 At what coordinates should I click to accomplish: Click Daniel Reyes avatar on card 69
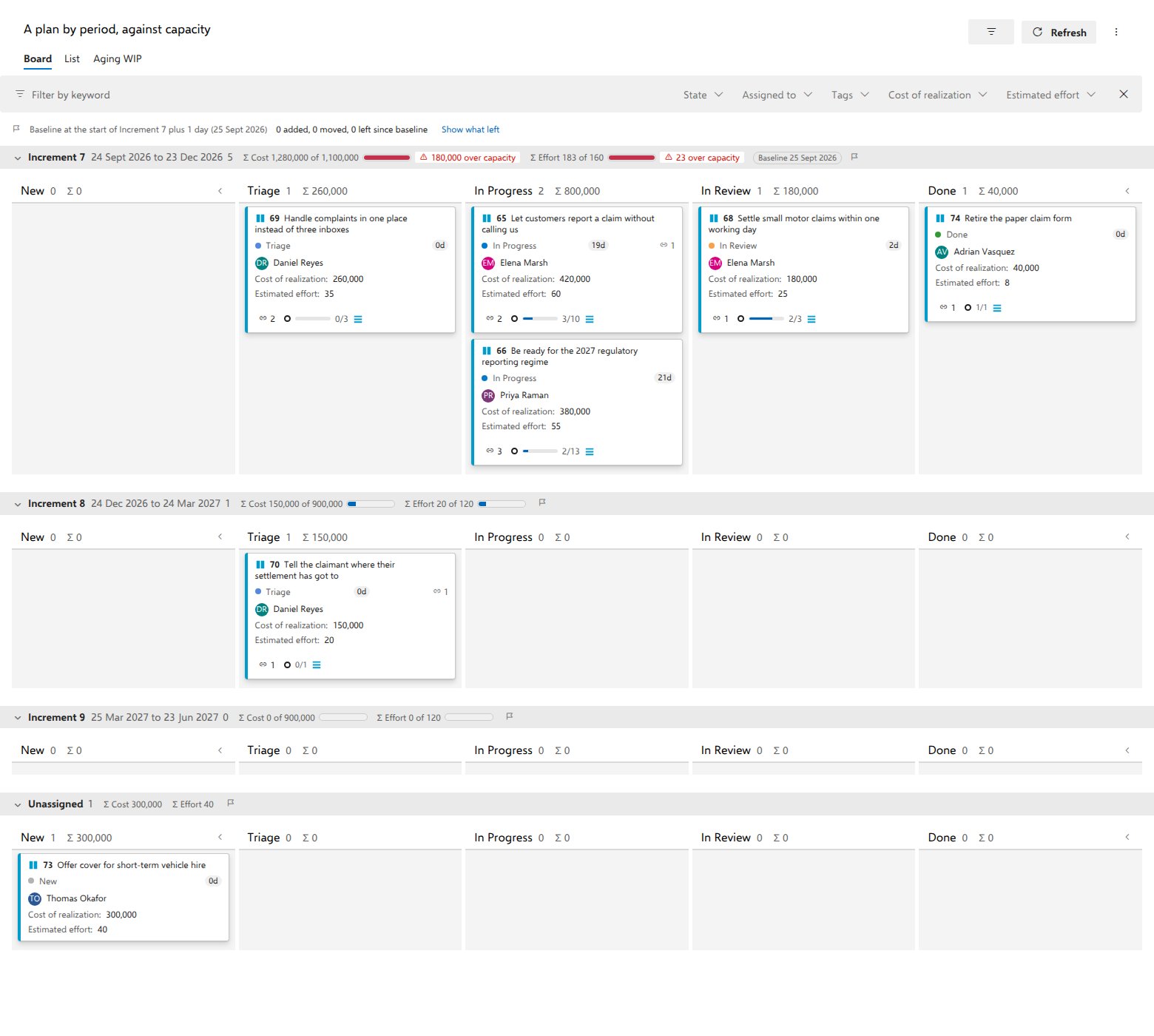coord(262,263)
